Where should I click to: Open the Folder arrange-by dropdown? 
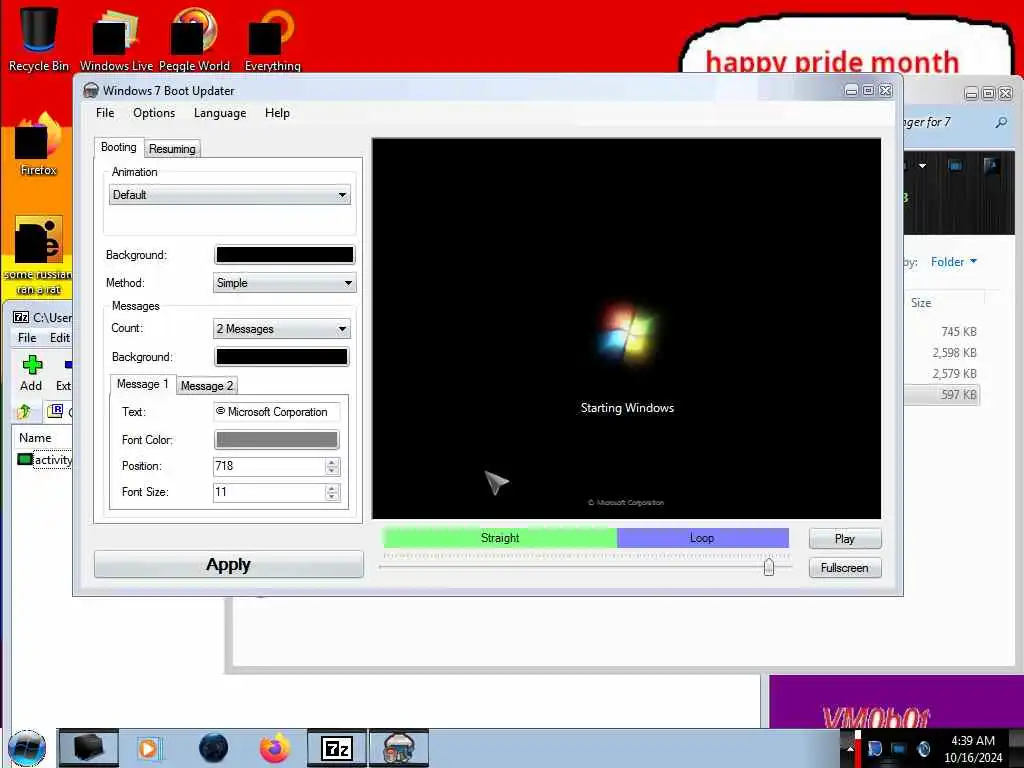pyautogui.click(x=954, y=262)
